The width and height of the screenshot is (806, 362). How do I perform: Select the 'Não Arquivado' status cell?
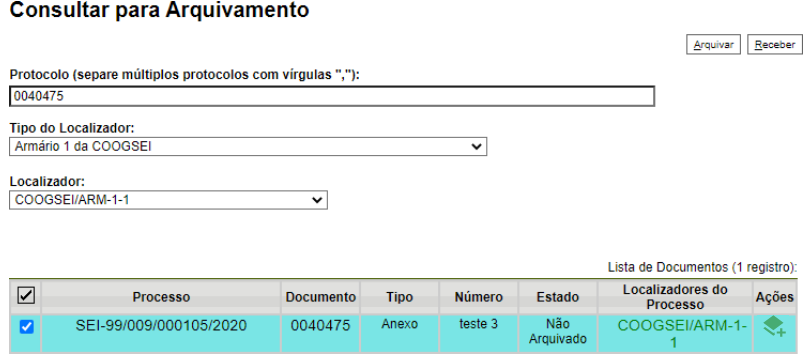(558, 332)
